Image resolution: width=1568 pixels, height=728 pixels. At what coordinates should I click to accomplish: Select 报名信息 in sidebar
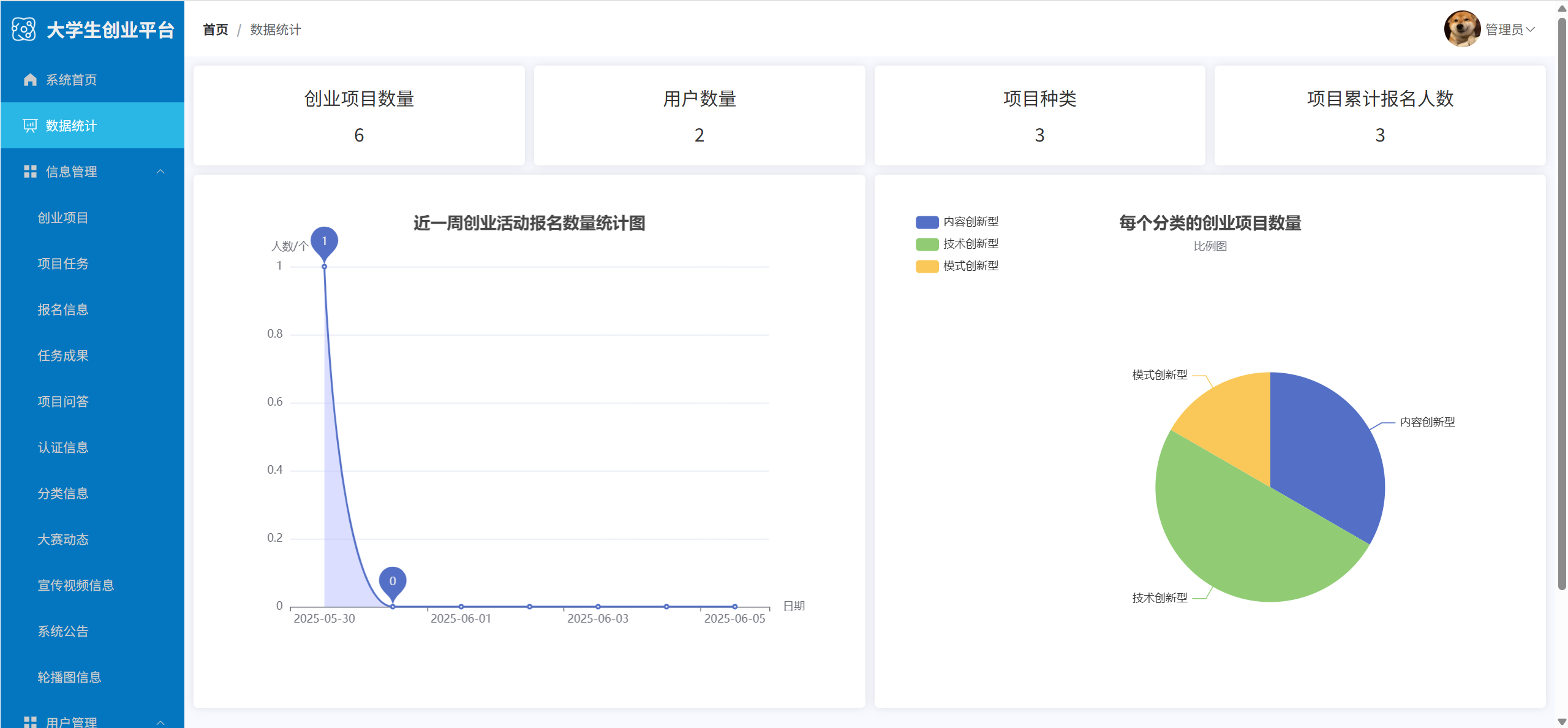(x=63, y=309)
